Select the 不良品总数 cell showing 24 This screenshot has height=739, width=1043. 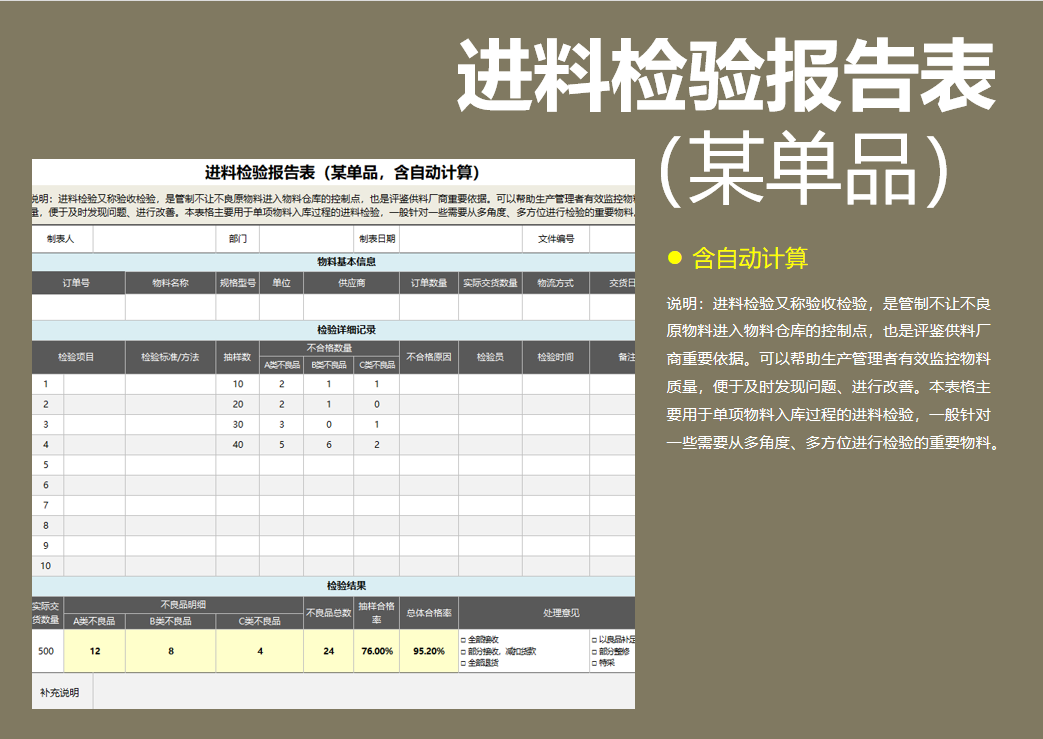point(329,651)
